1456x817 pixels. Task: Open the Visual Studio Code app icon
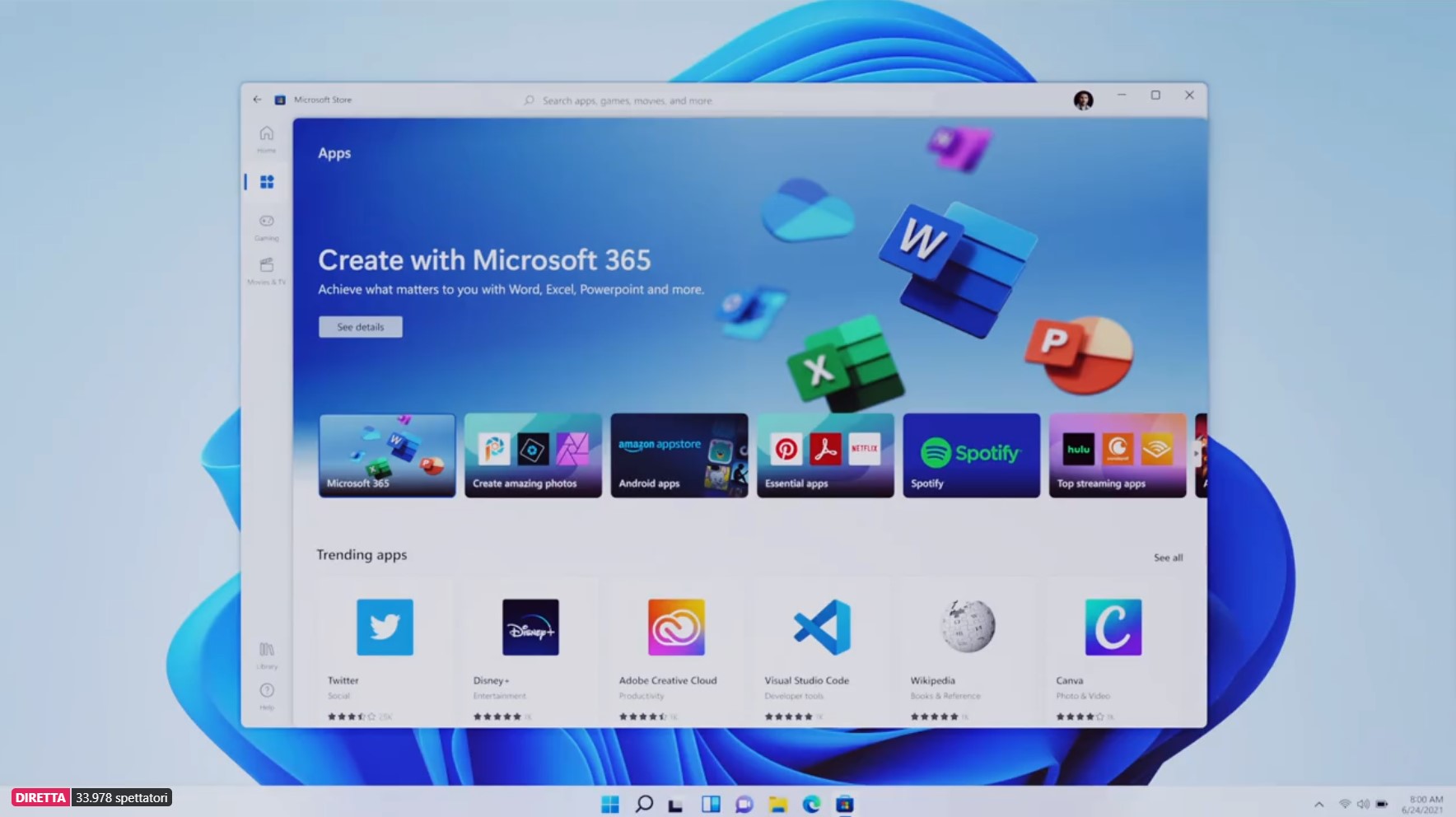822,627
